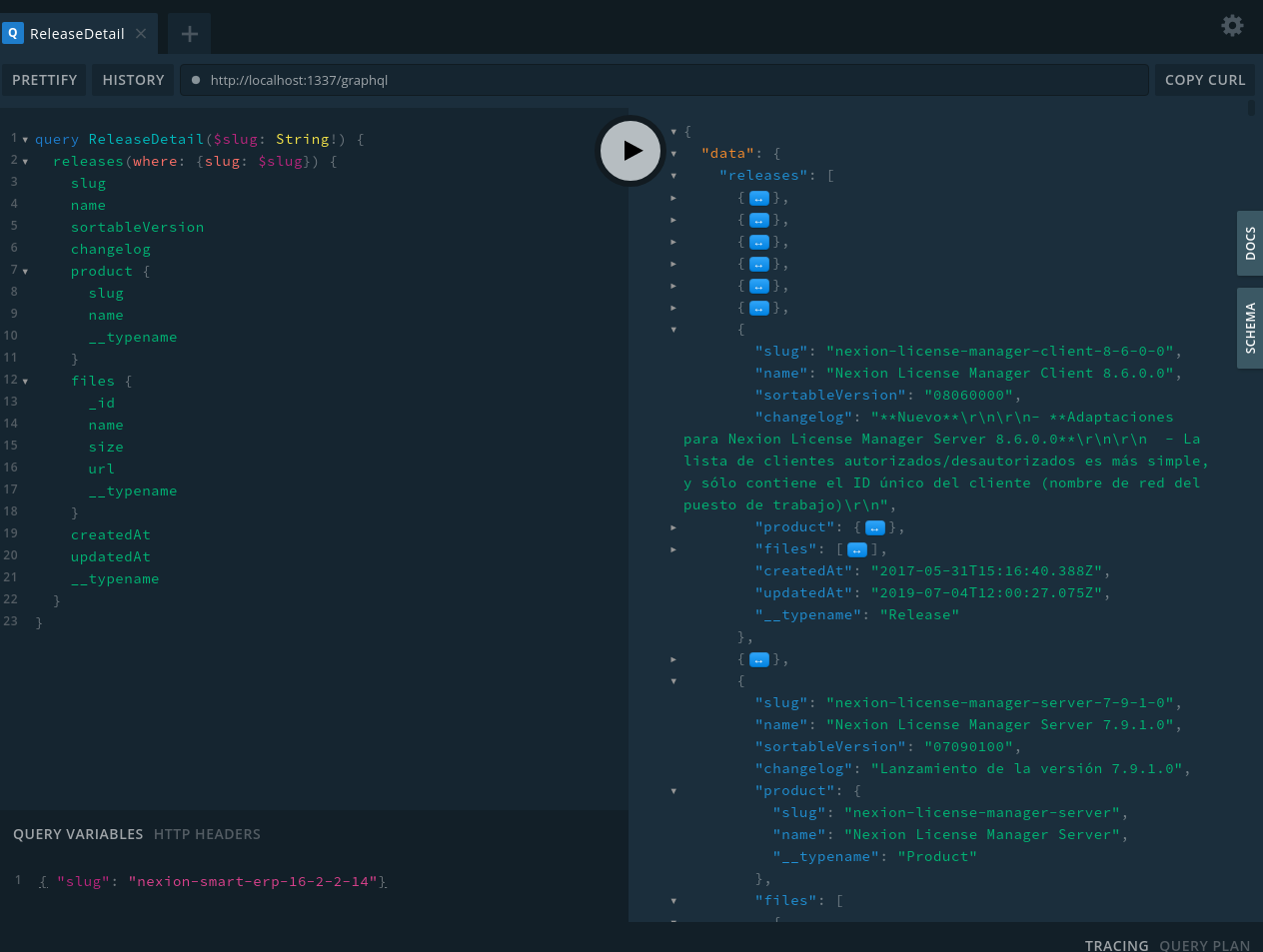Expand the collapsed product ellipsis chip

(874, 526)
